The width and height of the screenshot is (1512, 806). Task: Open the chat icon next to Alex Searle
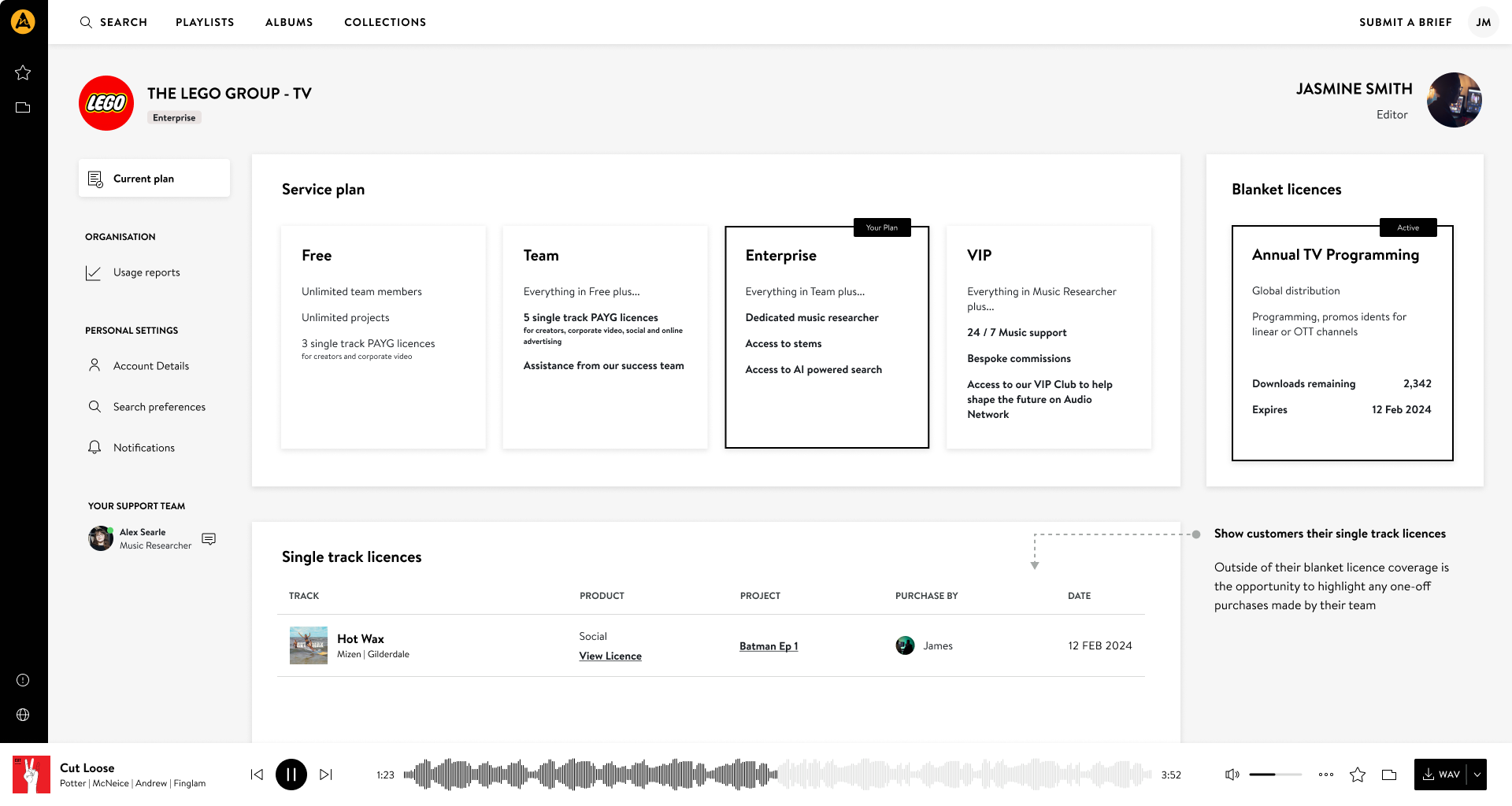(209, 538)
